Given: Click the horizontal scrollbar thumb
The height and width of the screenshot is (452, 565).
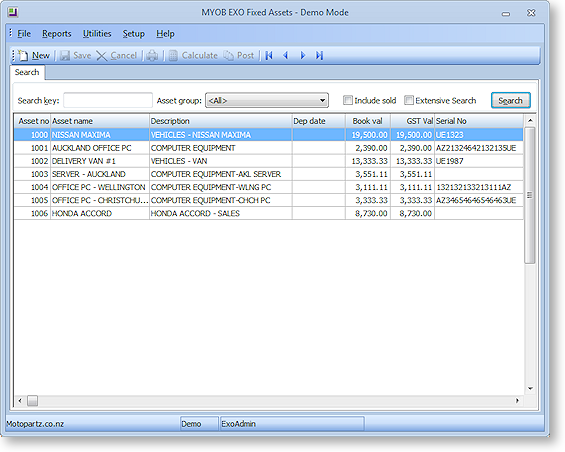Looking at the screenshot, I should pyautogui.click(x=32, y=400).
